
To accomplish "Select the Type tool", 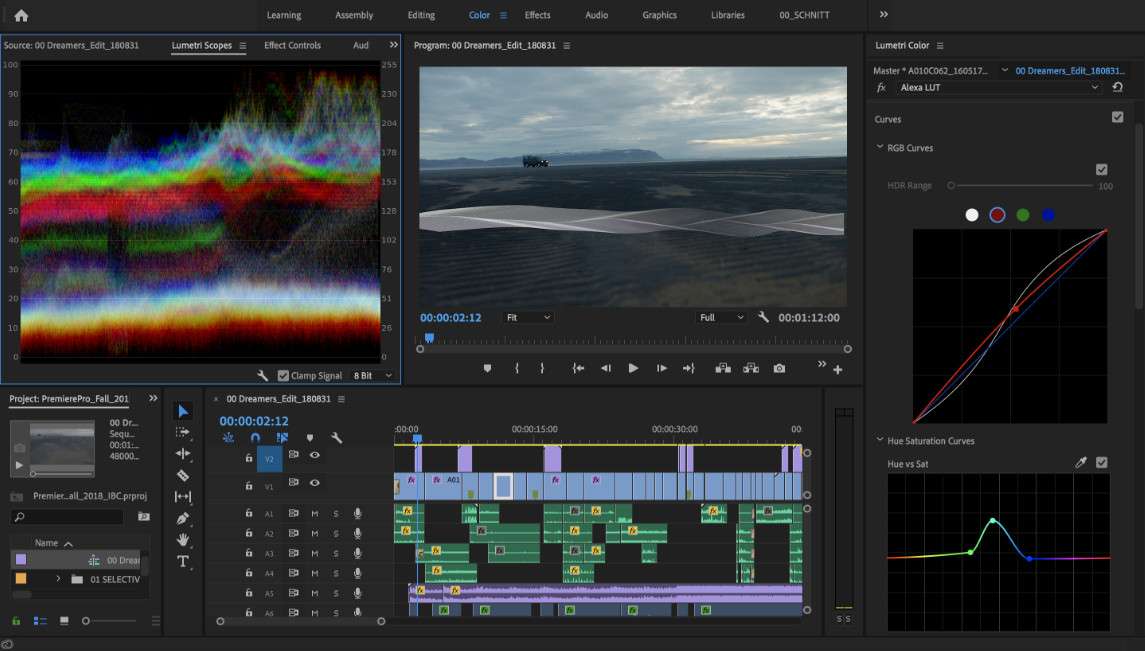I will 183,561.
